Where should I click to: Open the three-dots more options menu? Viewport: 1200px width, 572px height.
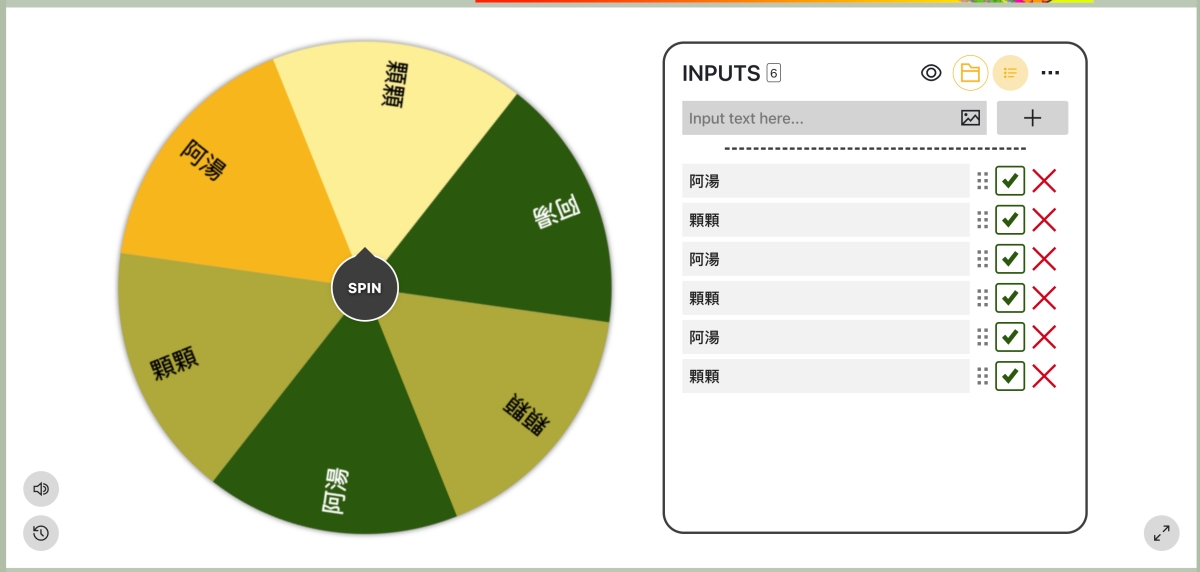point(1050,73)
